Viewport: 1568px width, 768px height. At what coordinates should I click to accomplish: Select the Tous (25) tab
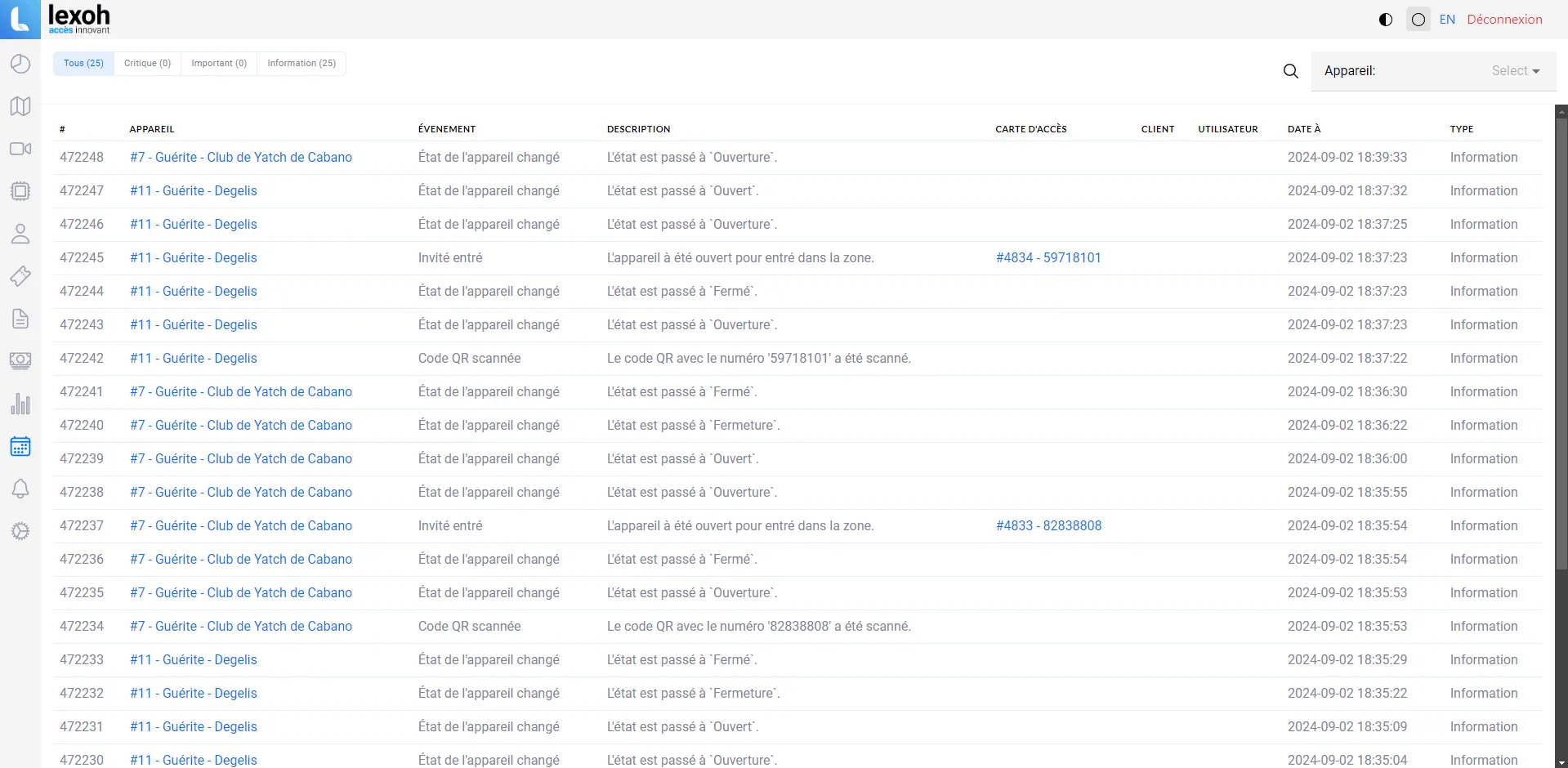[x=84, y=64]
